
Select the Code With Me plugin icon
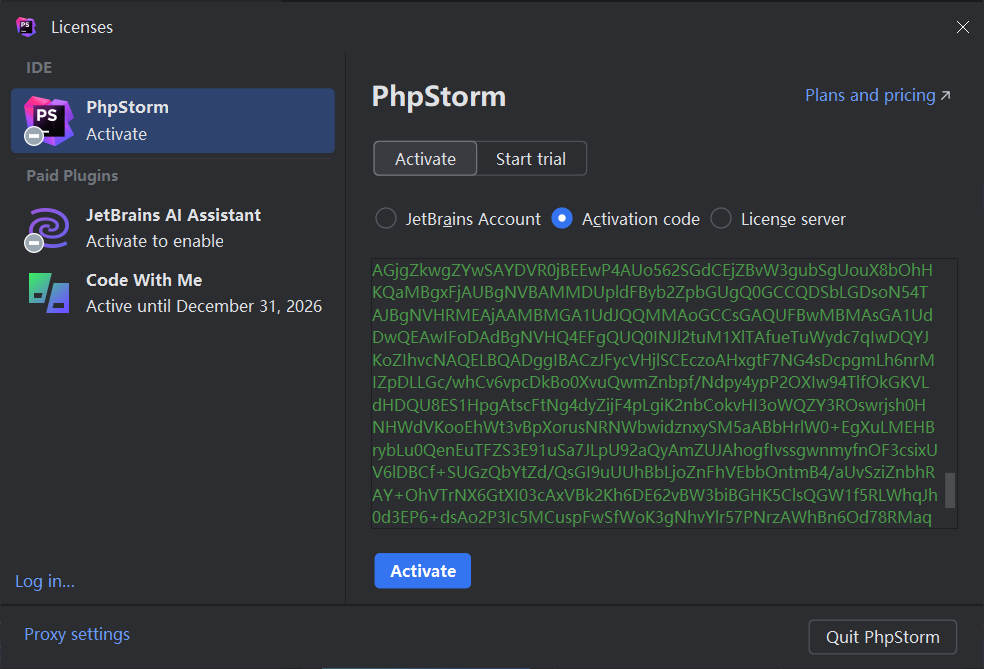click(49, 292)
